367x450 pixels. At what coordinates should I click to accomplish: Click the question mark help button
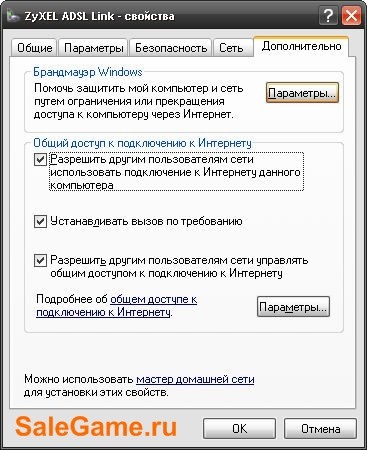[x=328, y=16]
